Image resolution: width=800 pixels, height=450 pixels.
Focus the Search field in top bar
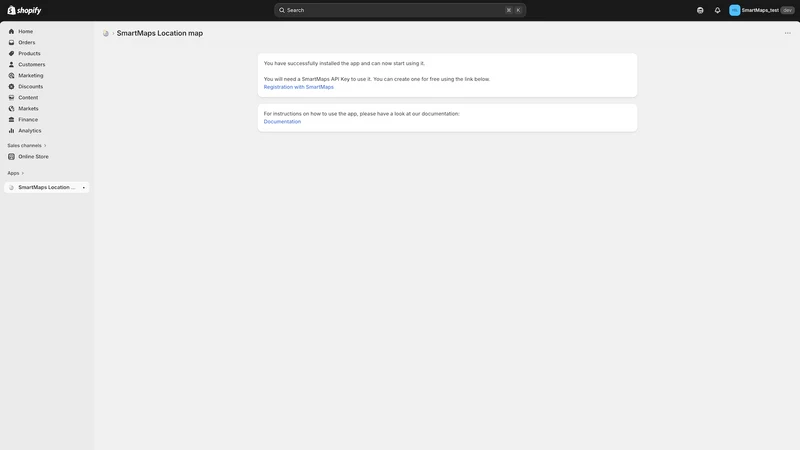click(399, 10)
